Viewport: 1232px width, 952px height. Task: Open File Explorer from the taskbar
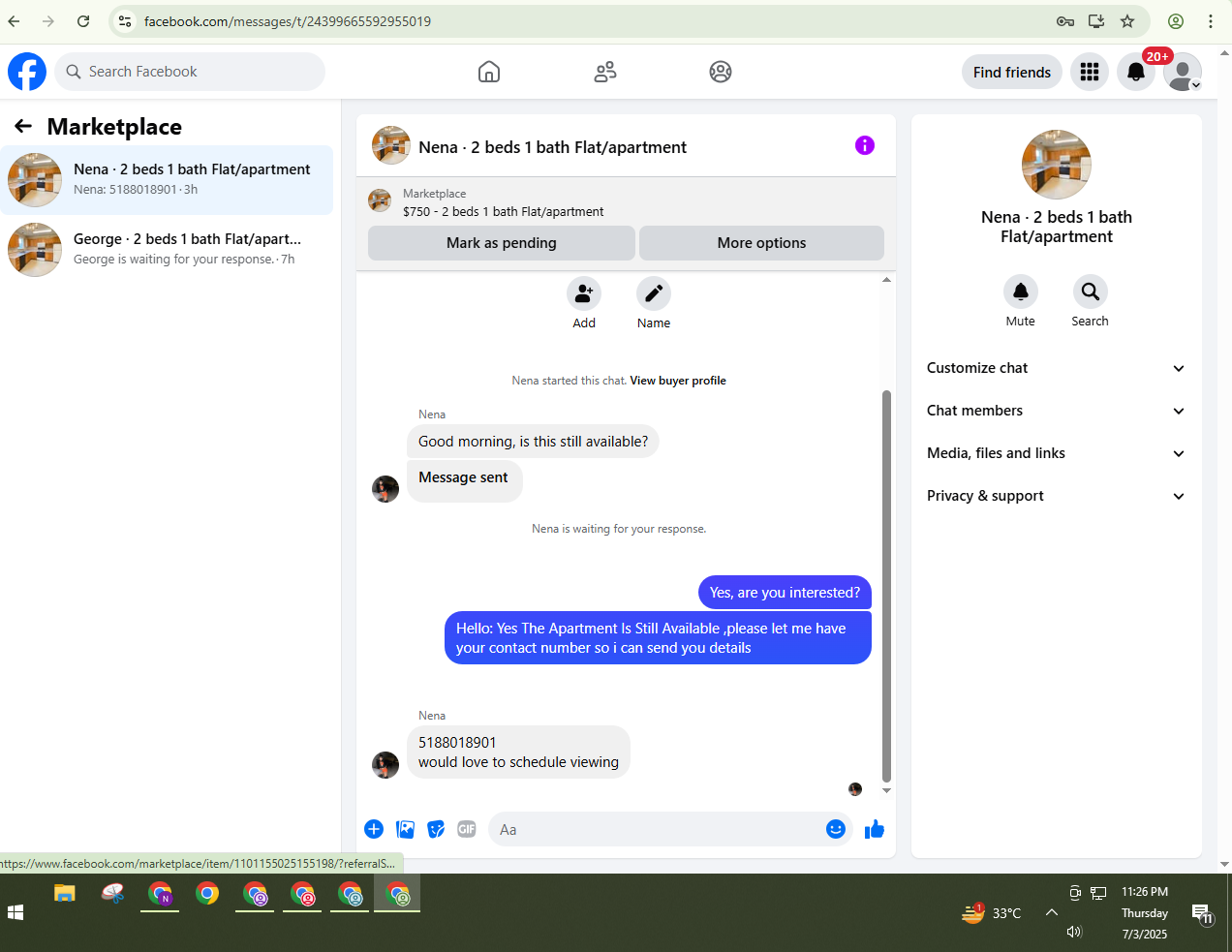[x=65, y=893]
